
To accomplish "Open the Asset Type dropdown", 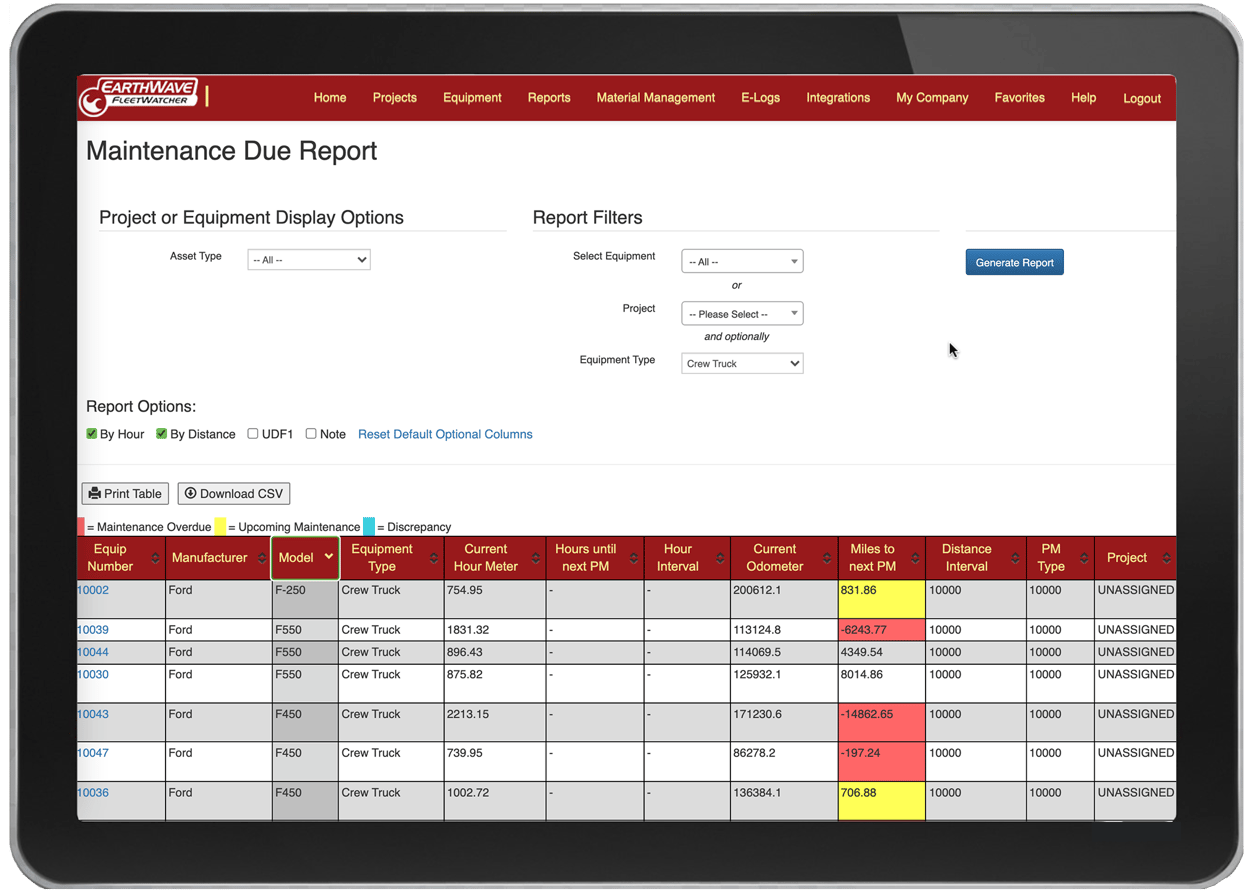I will click(308, 259).
